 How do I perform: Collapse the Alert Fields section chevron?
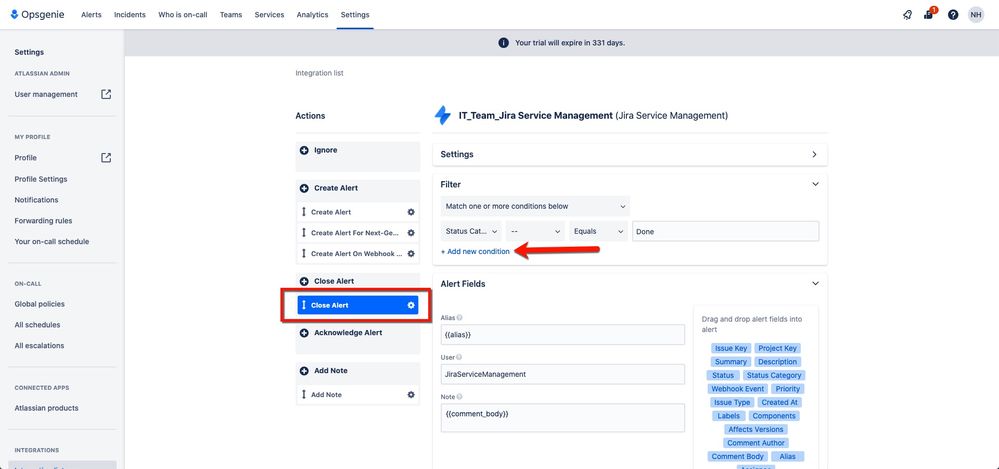(814, 284)
